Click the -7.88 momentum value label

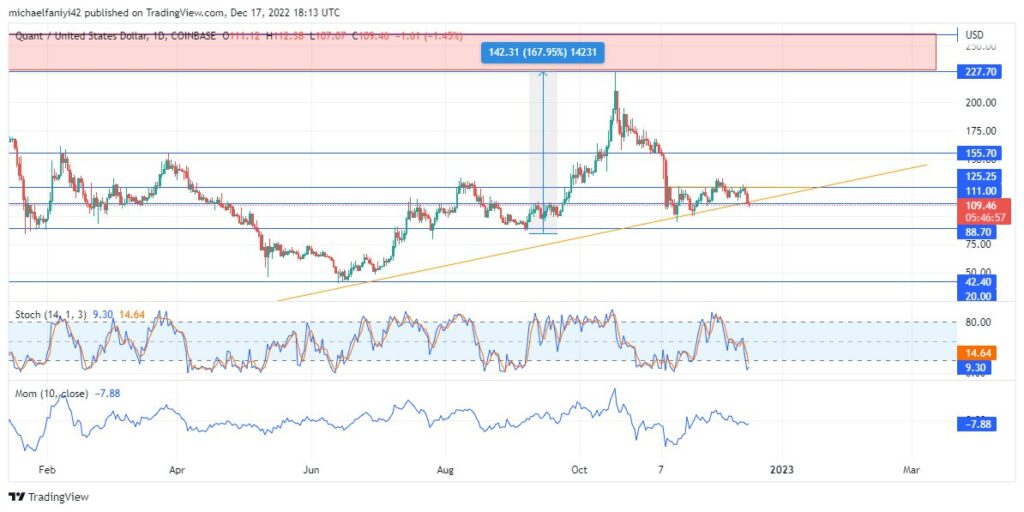[x=979, y=424]
